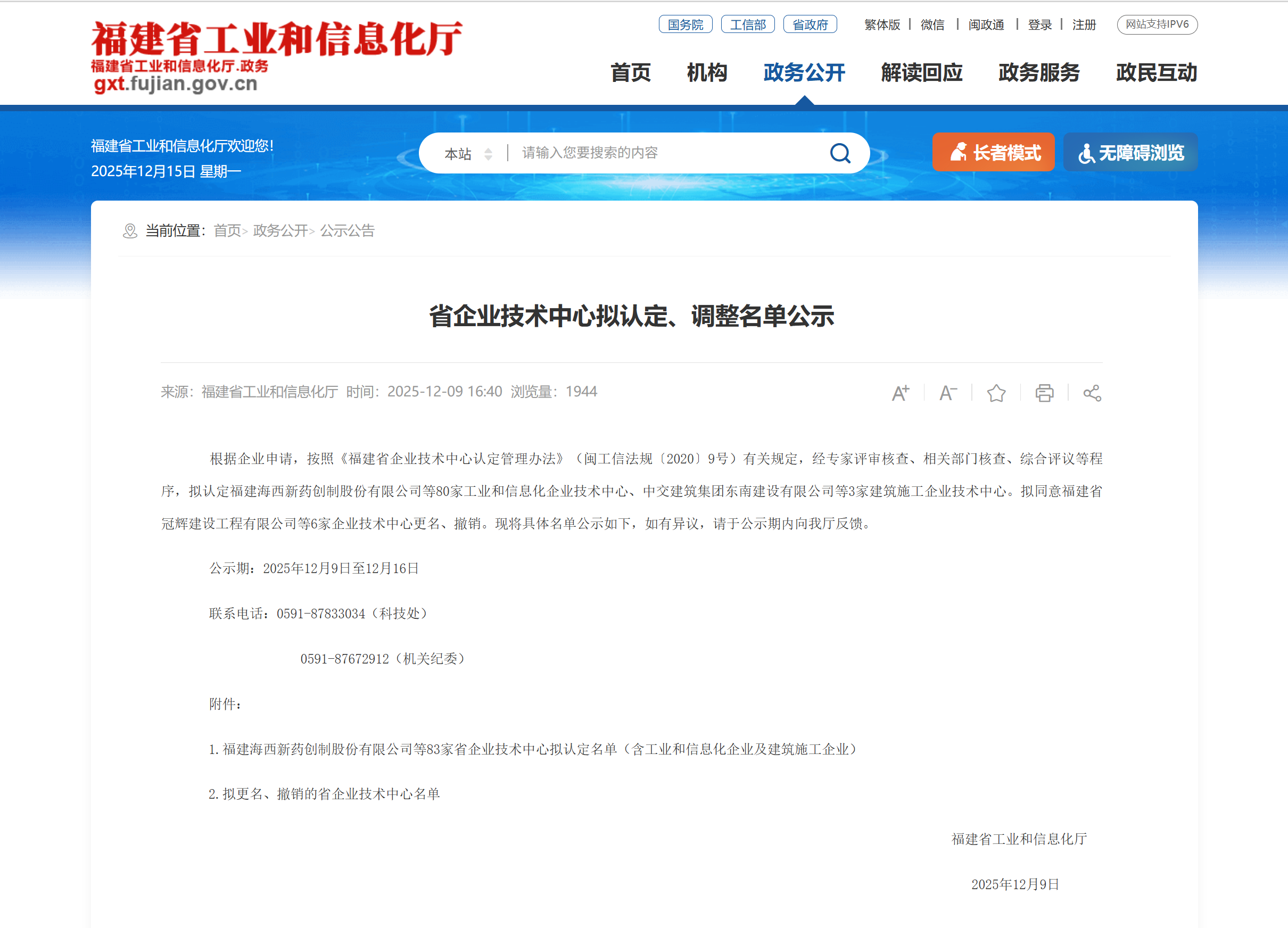Click the search magnifier icon
The image size is (1288, 928).
839,153
